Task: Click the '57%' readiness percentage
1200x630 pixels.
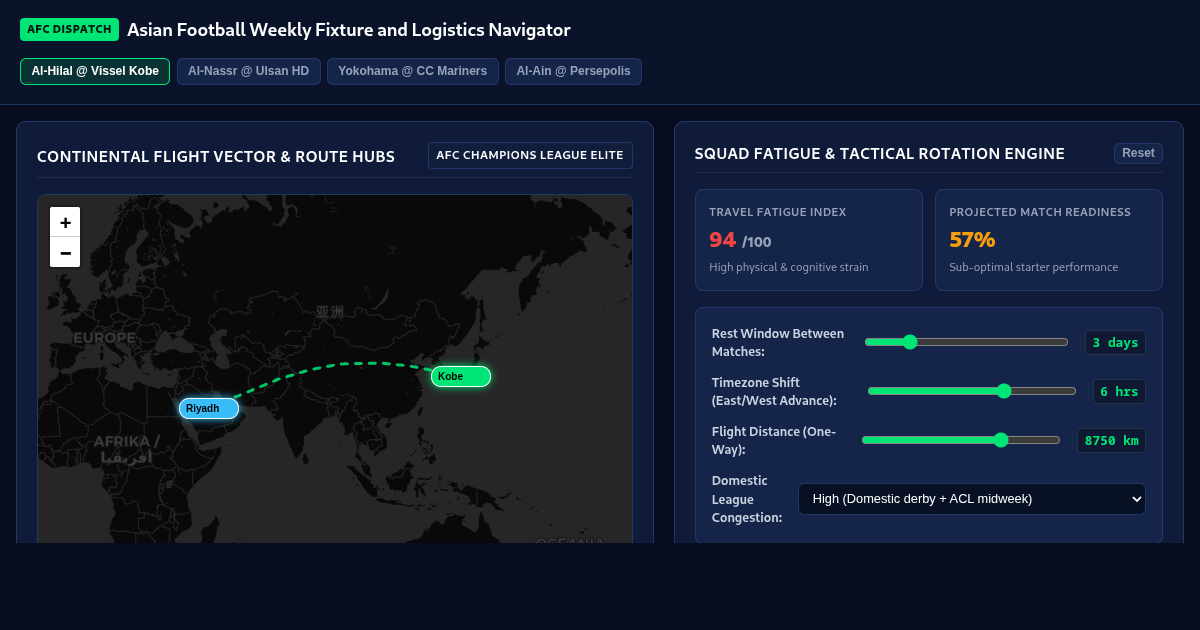Action: 972,240
